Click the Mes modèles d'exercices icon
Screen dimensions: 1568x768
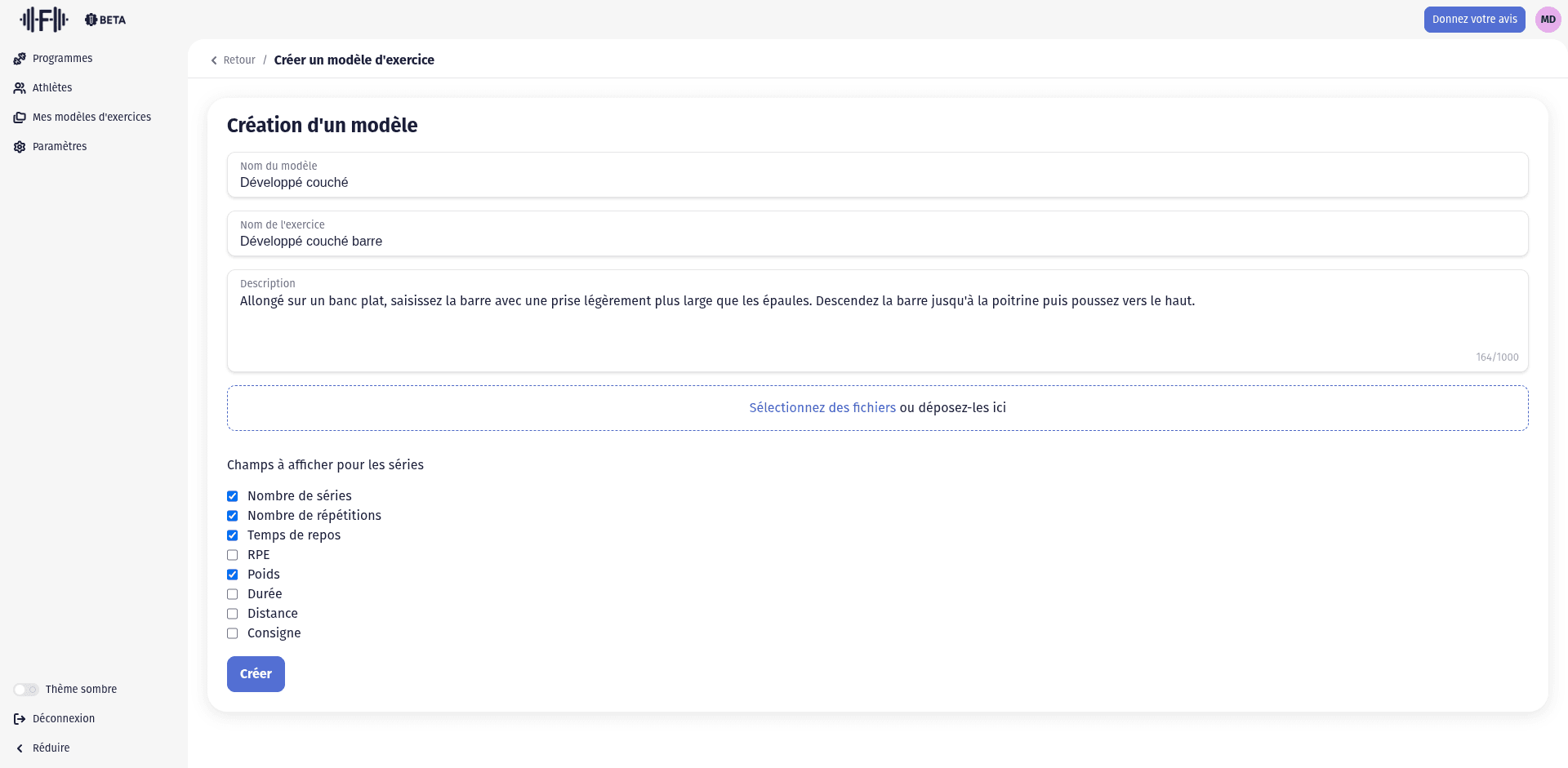tap(20, 118)
